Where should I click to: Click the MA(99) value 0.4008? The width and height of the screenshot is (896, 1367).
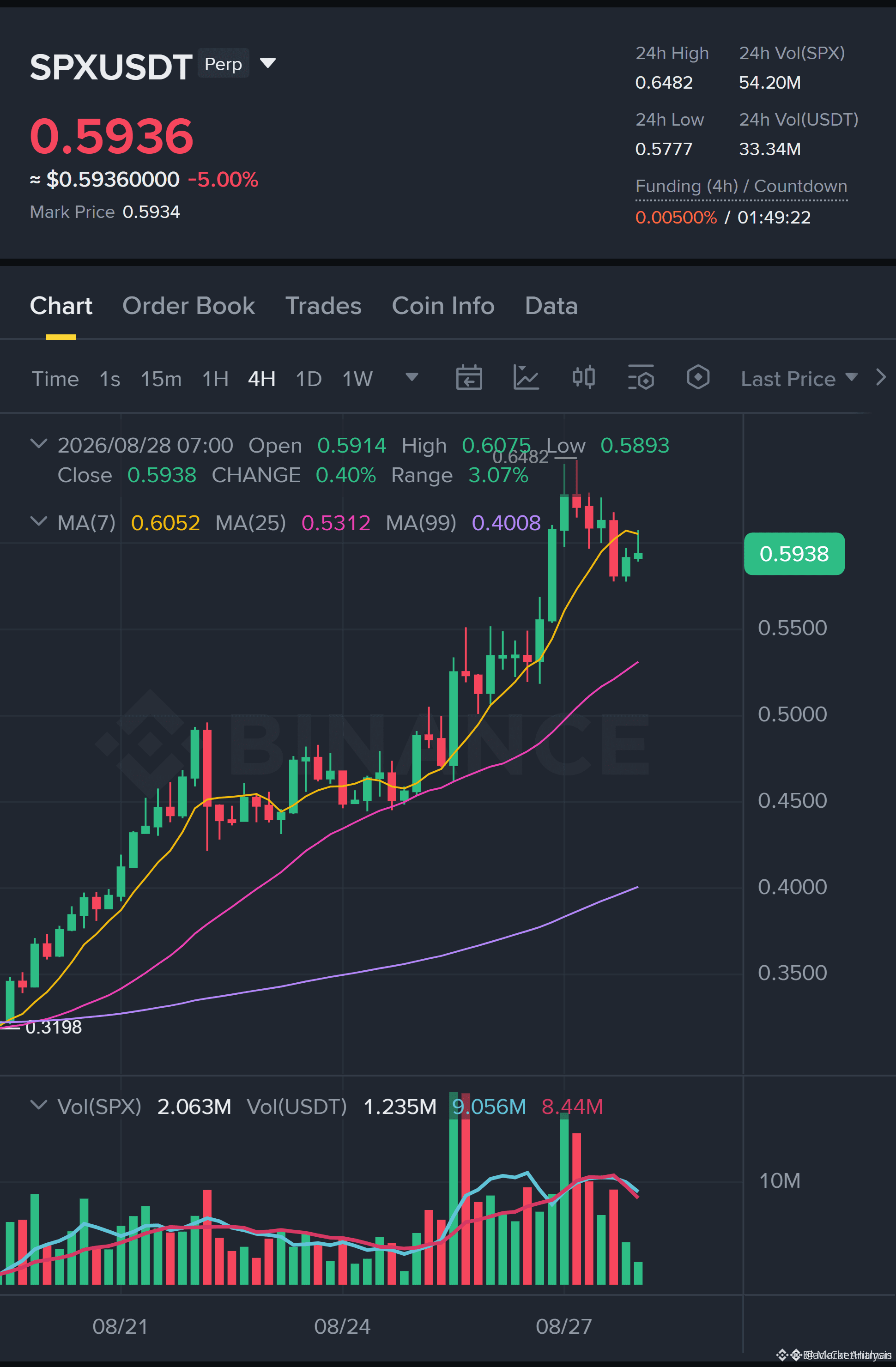click(x=506, y=523)
